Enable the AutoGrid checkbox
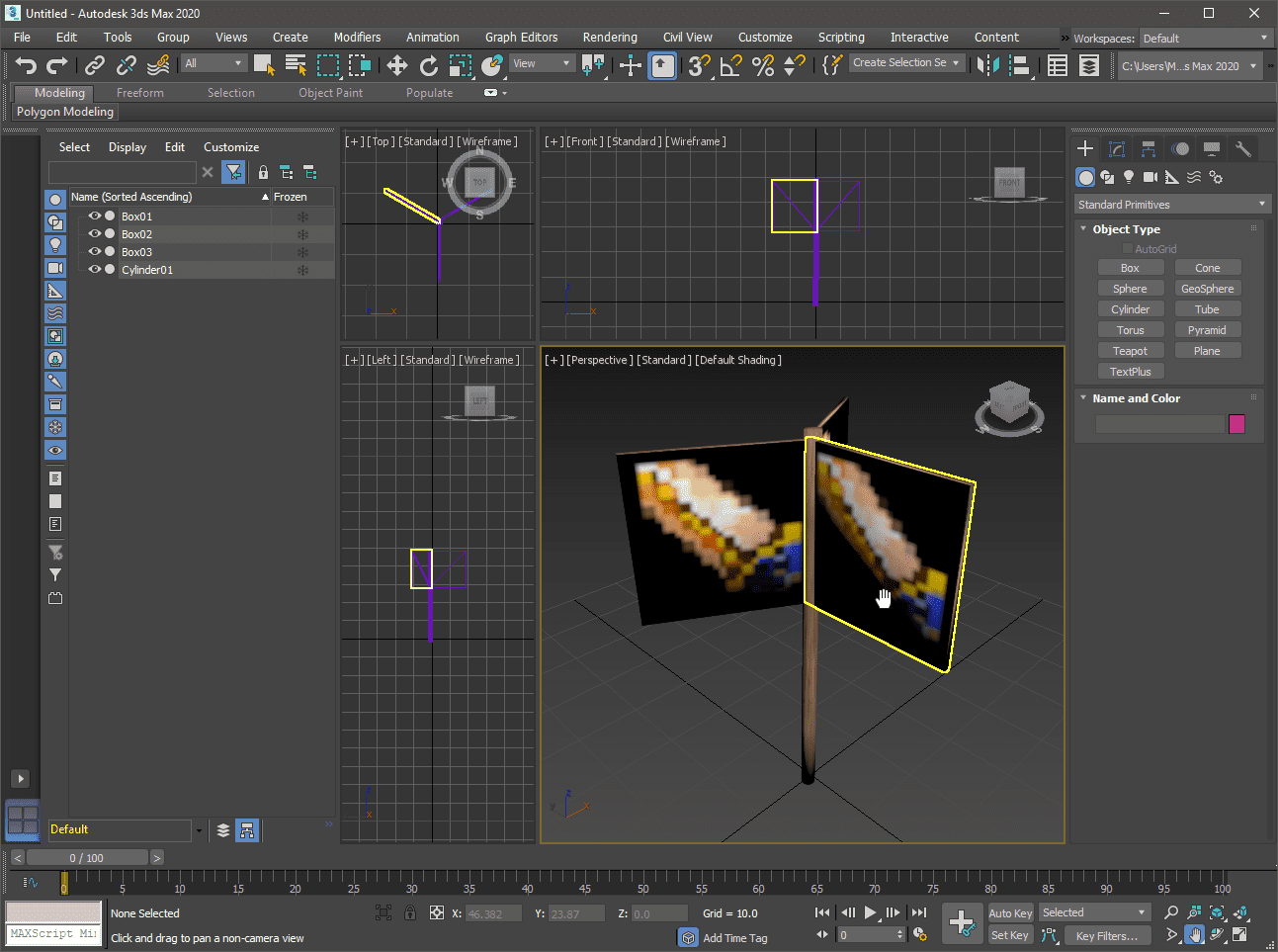Screen dimensions: 1278x952 (x=1127, y=249)
